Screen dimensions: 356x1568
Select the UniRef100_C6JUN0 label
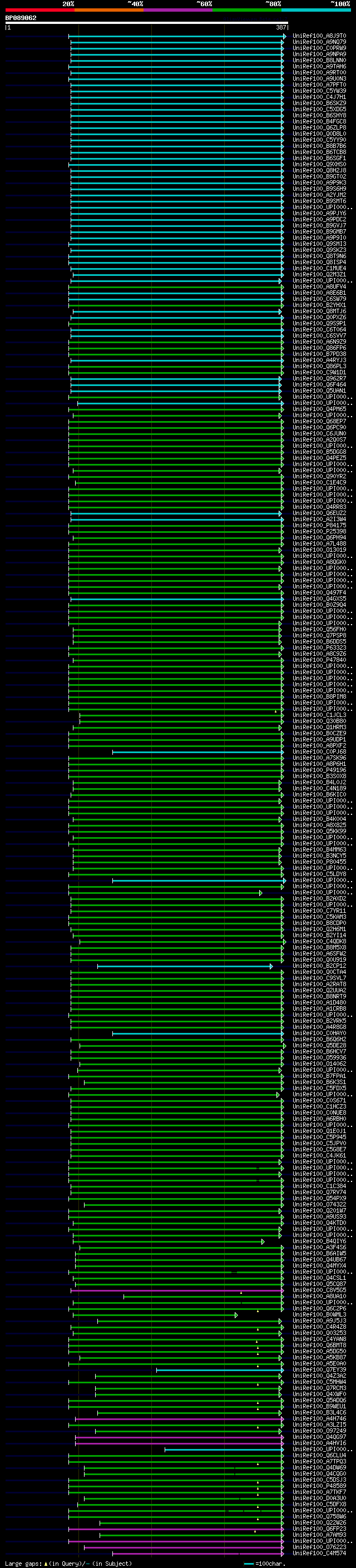click(x=319, y=433)
